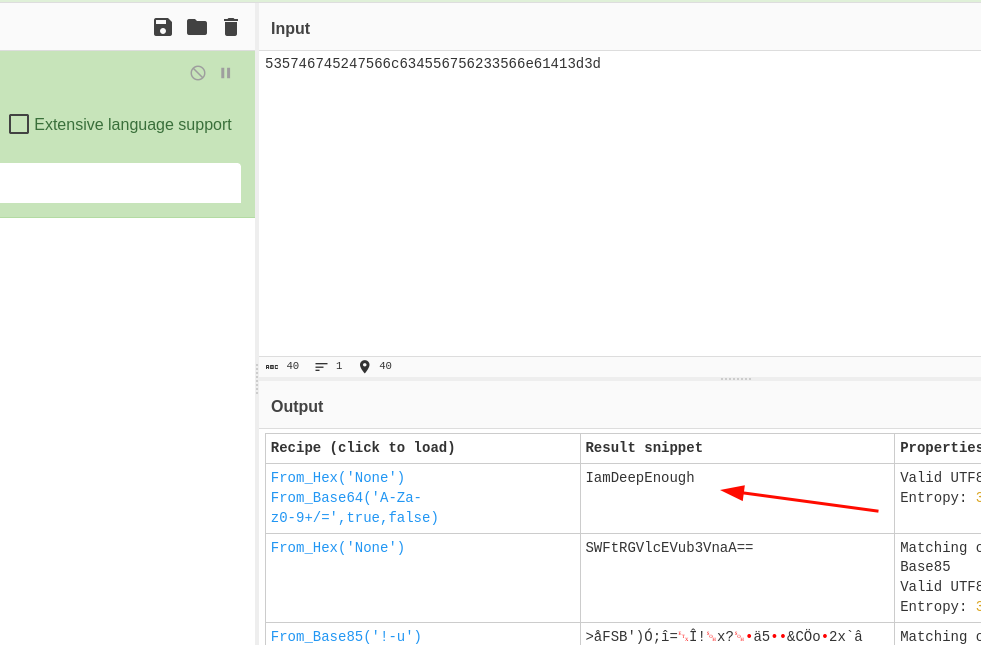Viewport: 981px width, 645px height.
Task: Enable Extensive language support checkbox
Action: 19,124
